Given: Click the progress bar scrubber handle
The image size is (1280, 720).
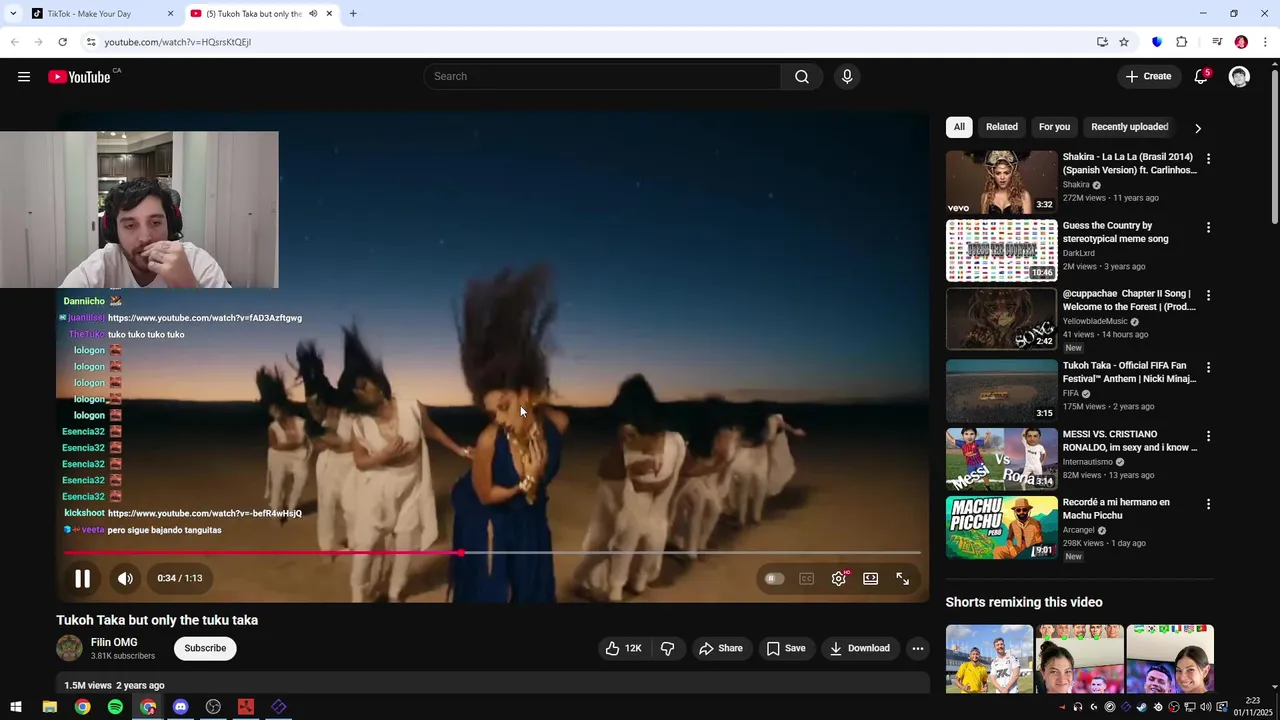Looking at the screenshot, I should click(x=461, y=552).
